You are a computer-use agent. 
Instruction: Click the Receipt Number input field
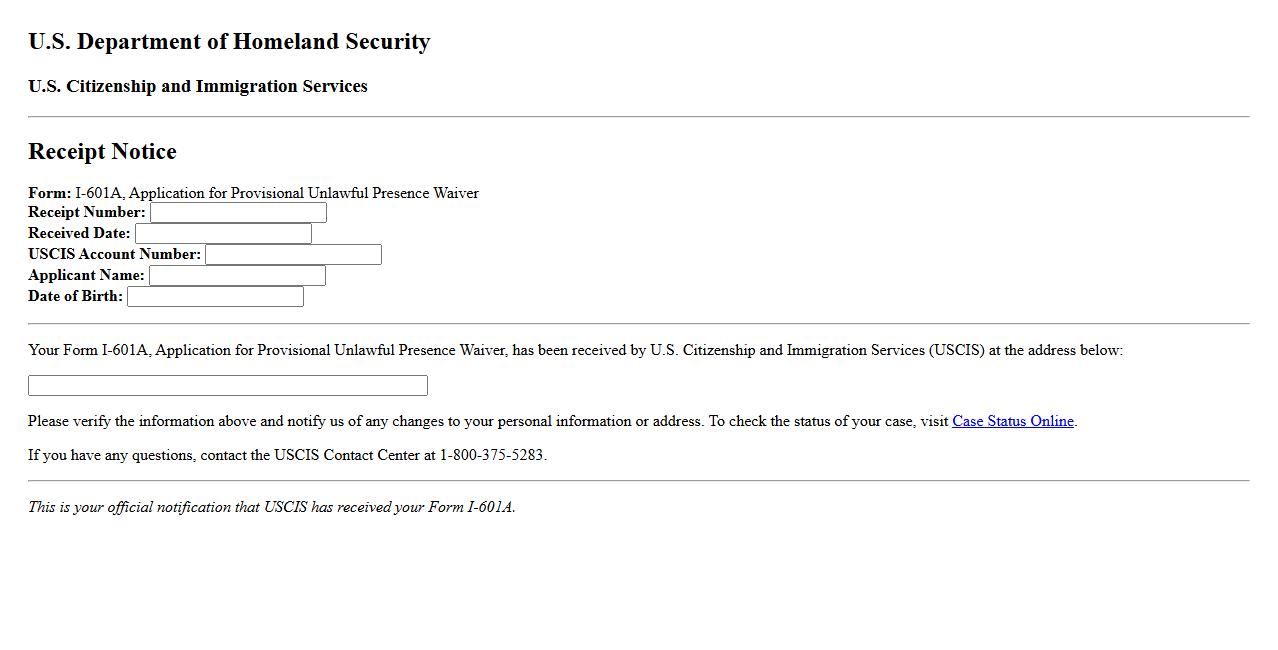tap(238, 213)
